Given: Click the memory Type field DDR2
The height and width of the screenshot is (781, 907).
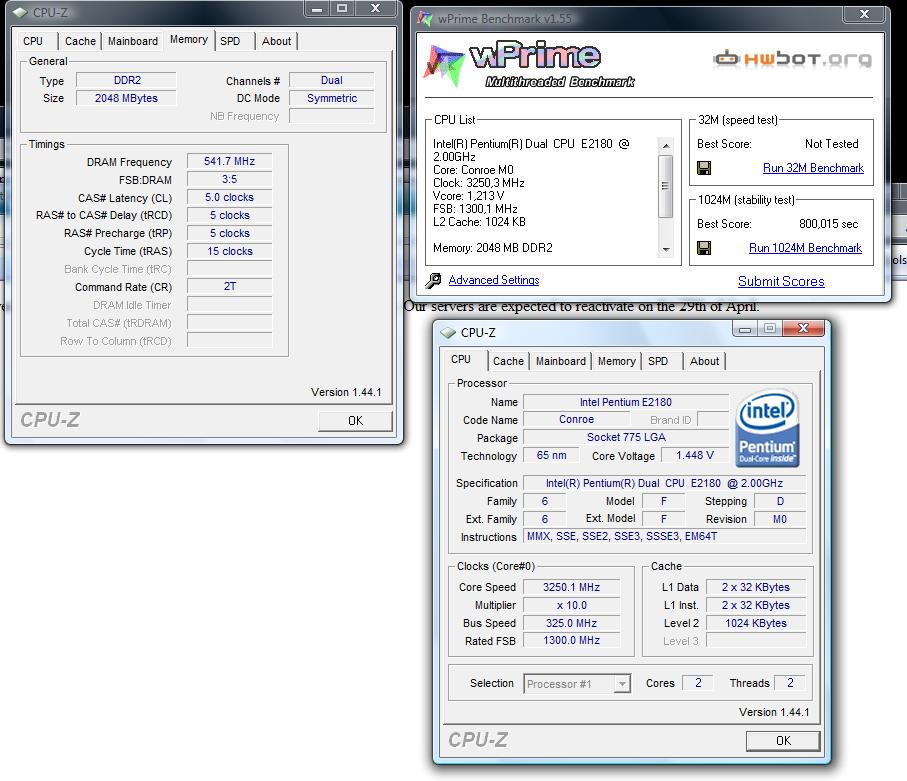Looking at the screenshot, I should tap(127, 80).
